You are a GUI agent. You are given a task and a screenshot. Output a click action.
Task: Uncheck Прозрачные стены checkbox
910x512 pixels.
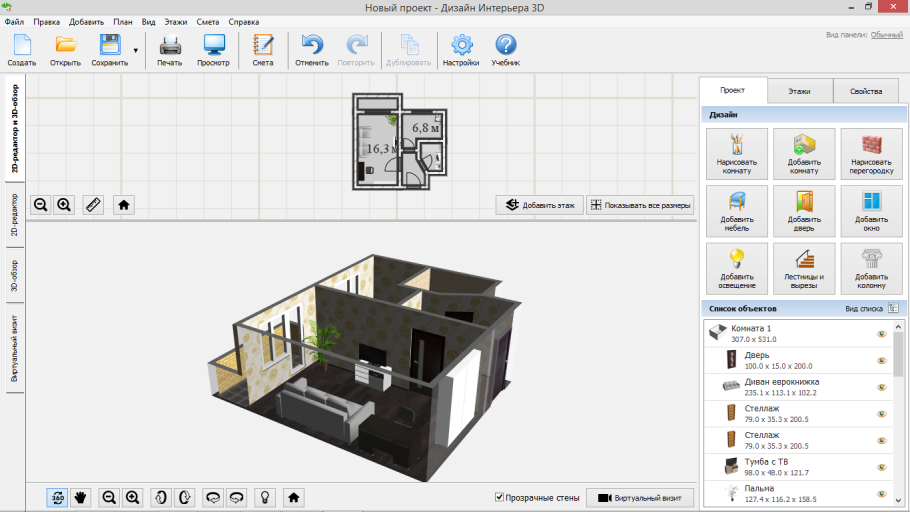coord(500,497)
